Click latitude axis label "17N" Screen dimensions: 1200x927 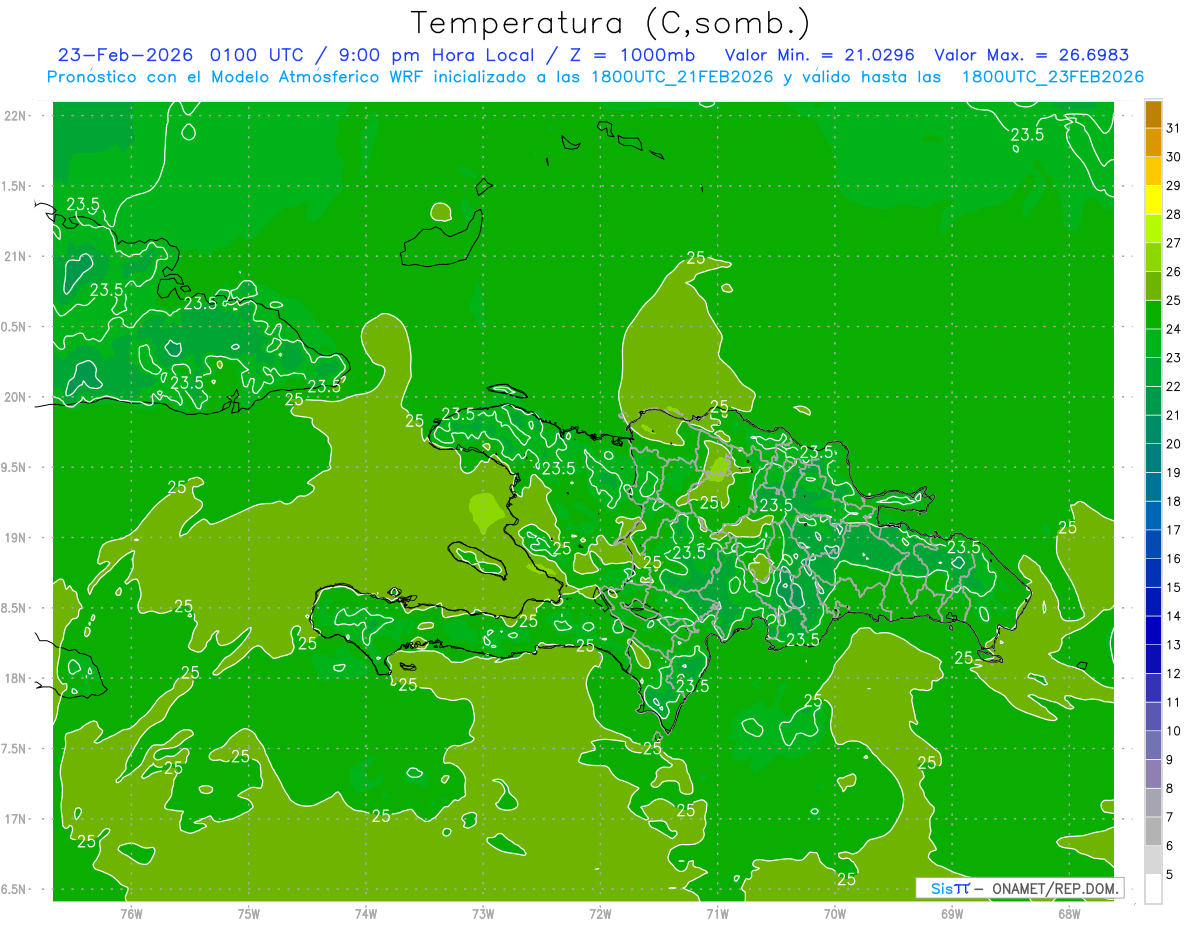click(16, 819)
